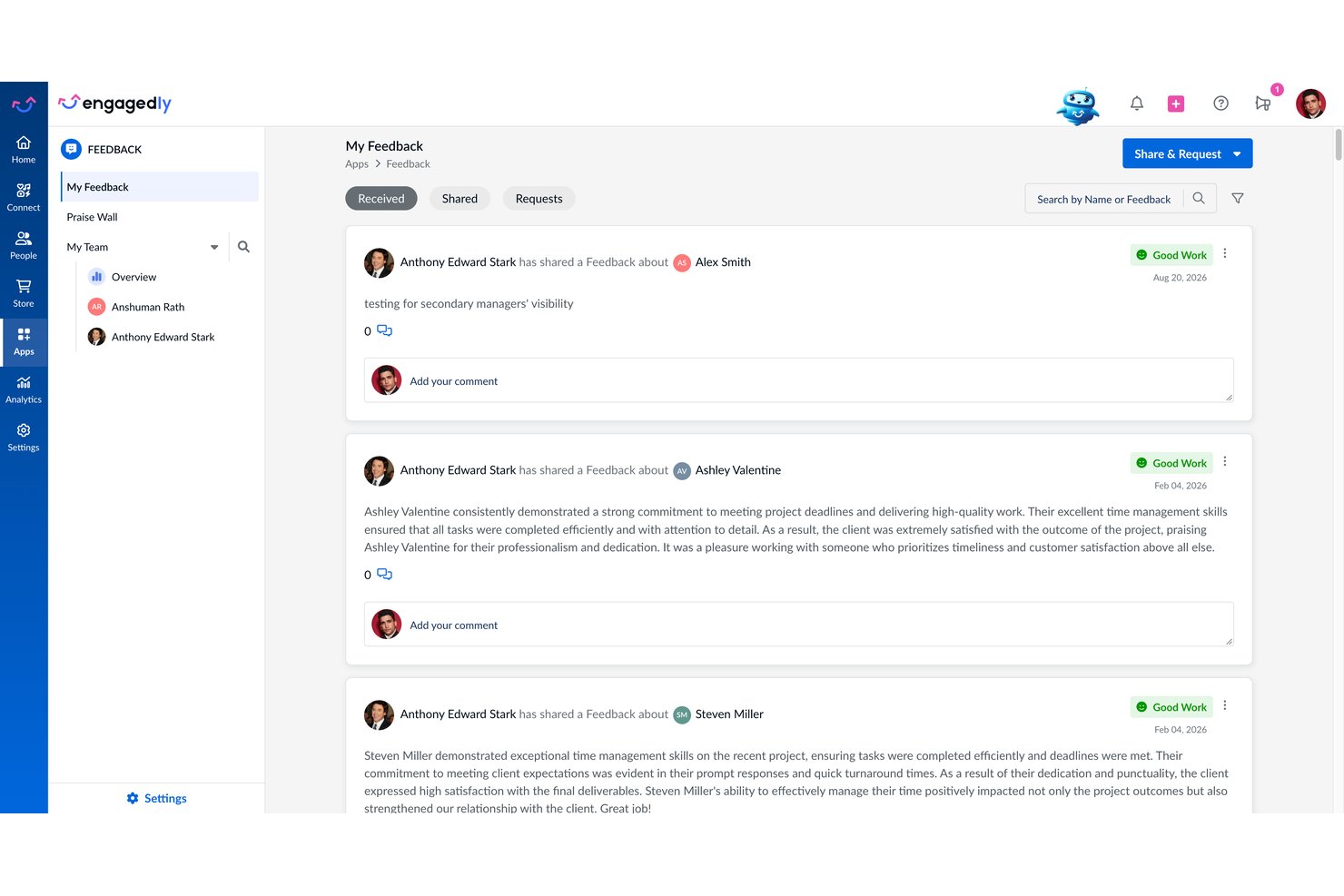Select the Apps sidebar icon

tap(24, 341)
